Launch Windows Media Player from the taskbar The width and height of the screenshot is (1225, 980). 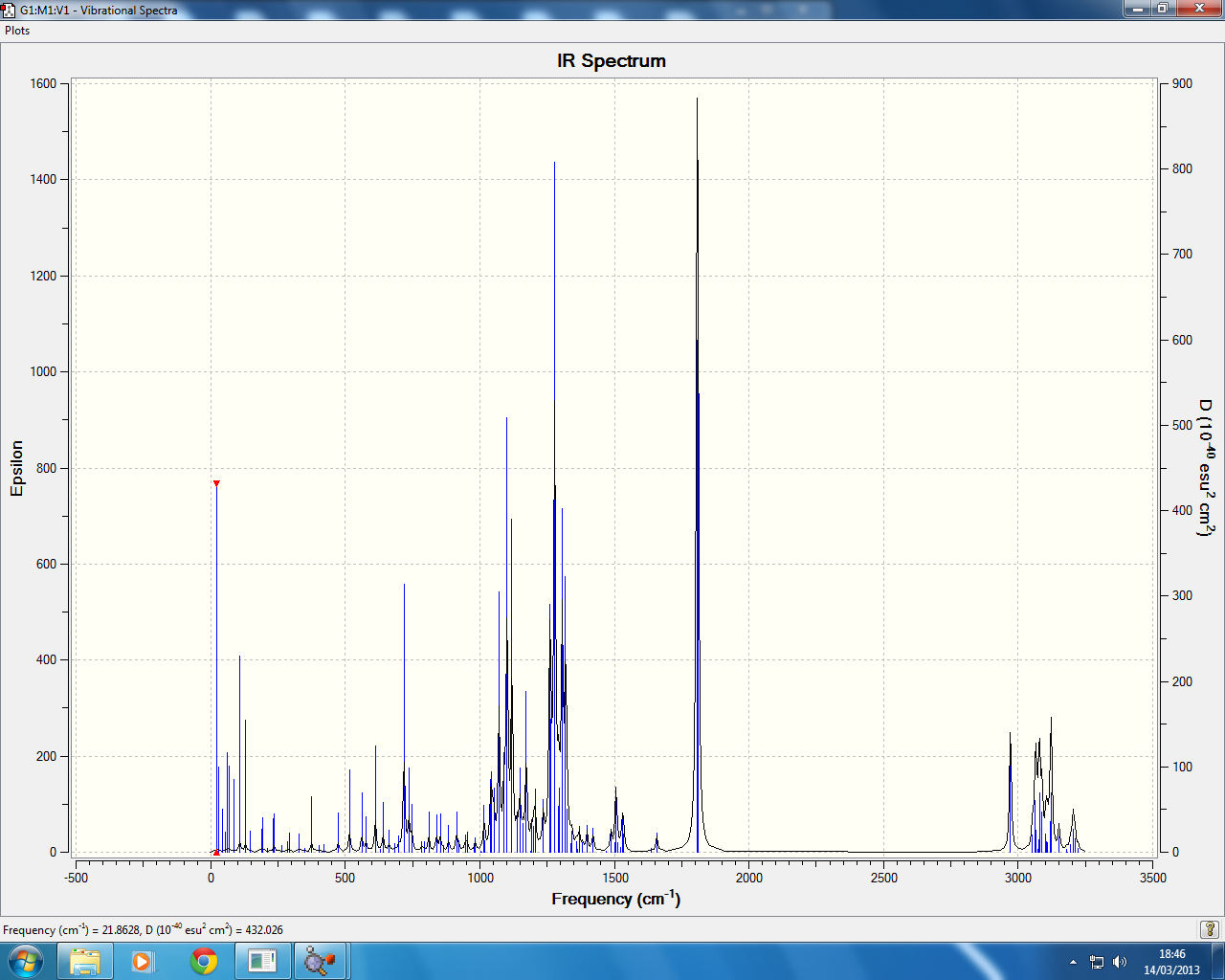point(142,961)
